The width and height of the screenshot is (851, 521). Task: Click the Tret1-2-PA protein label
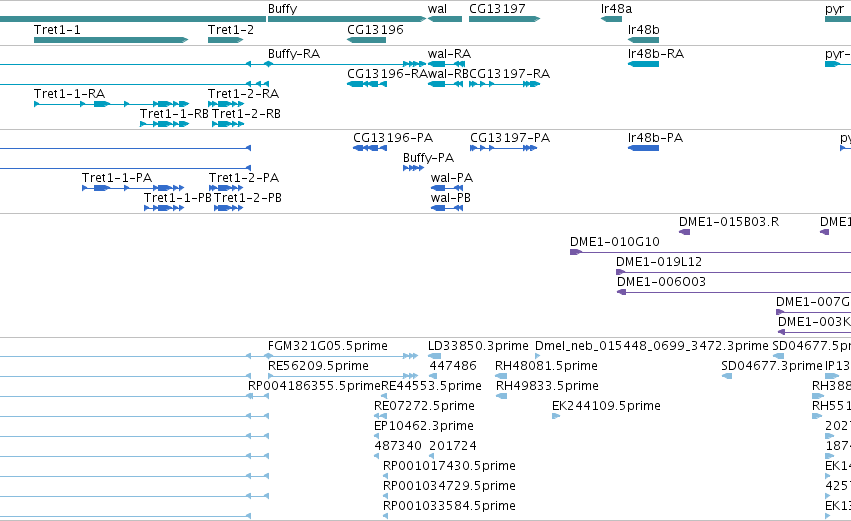pyautogui.click(x=244, y=178)
